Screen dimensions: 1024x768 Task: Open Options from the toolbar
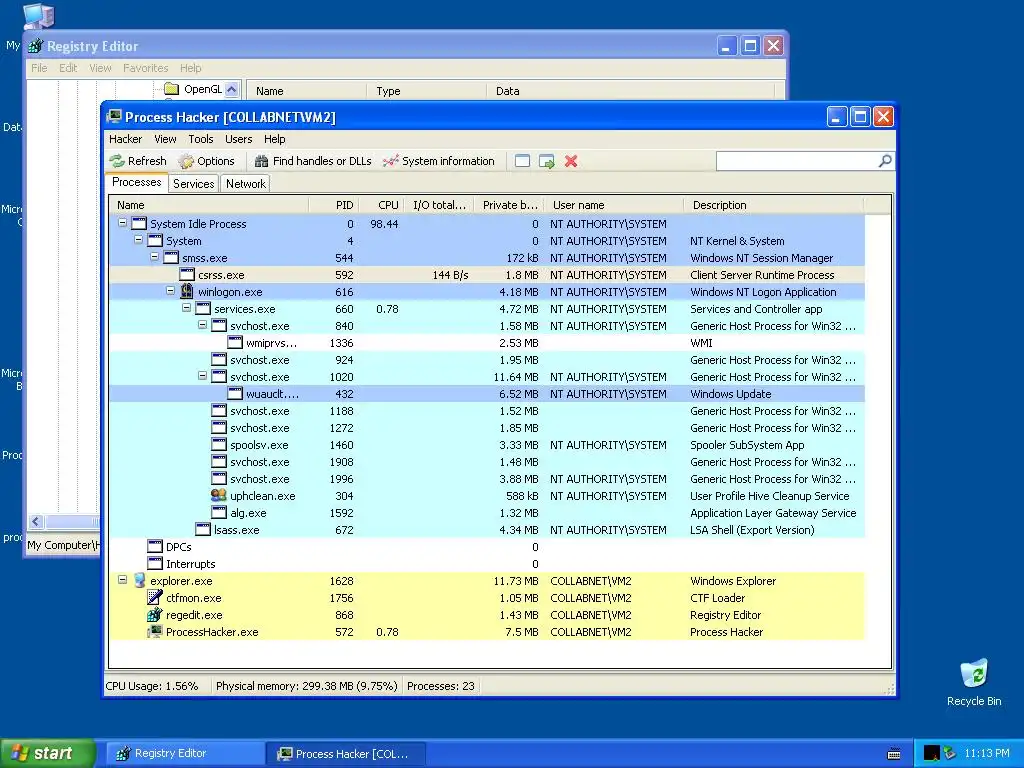tap(206, 161)
